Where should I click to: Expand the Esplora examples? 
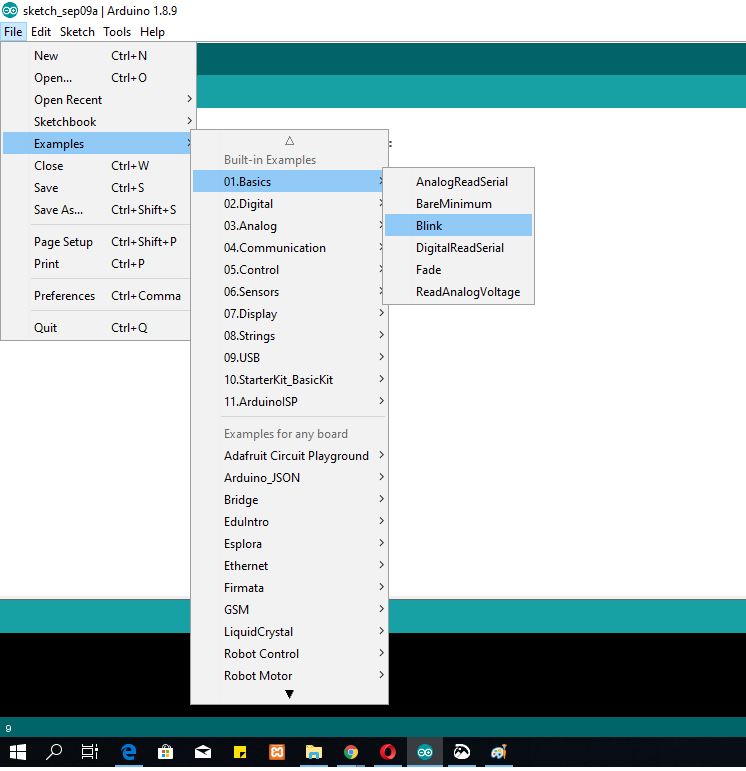coord(290,544)
